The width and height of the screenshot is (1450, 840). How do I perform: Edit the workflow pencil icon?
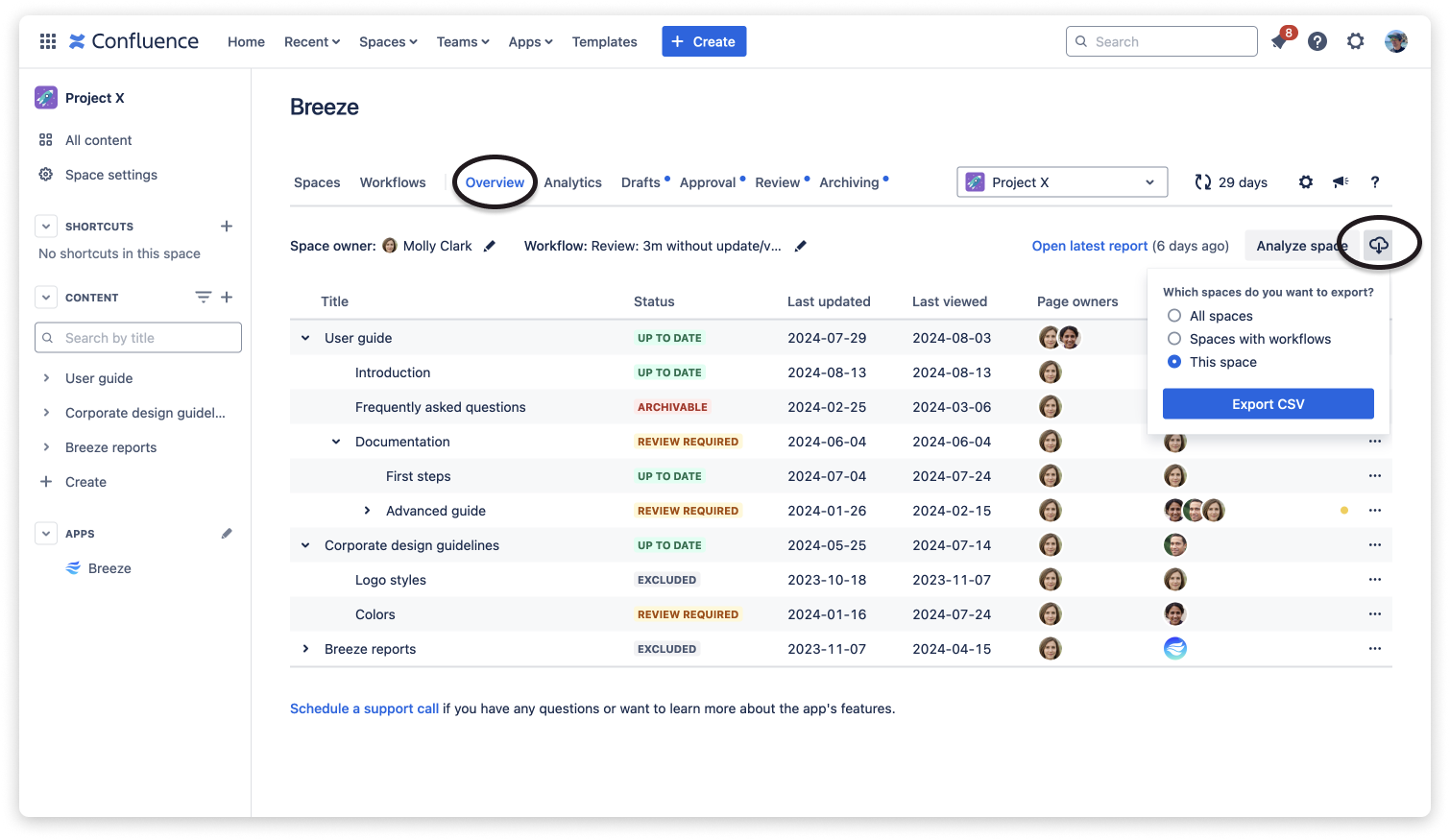[x=801, y=246]
